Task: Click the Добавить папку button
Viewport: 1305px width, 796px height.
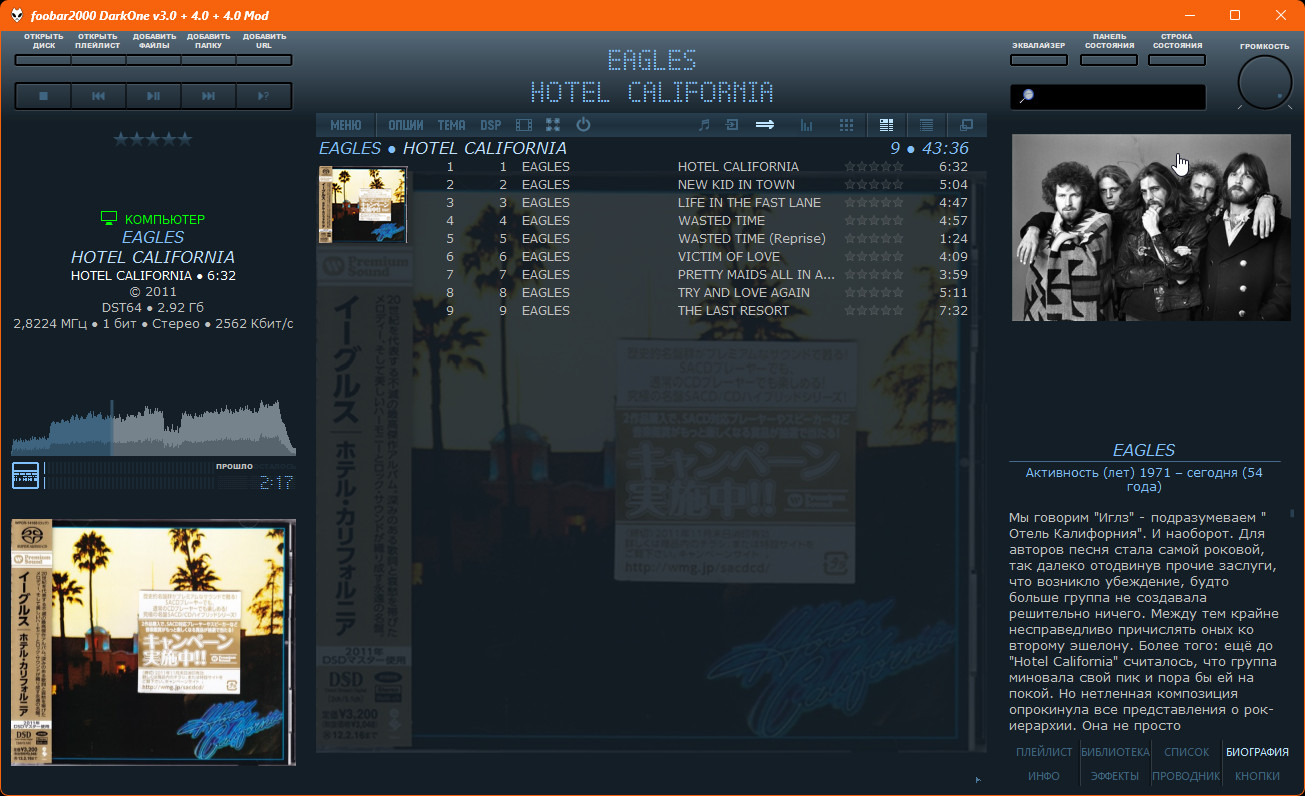Action: pyautogui.click(x=208, y=60)
